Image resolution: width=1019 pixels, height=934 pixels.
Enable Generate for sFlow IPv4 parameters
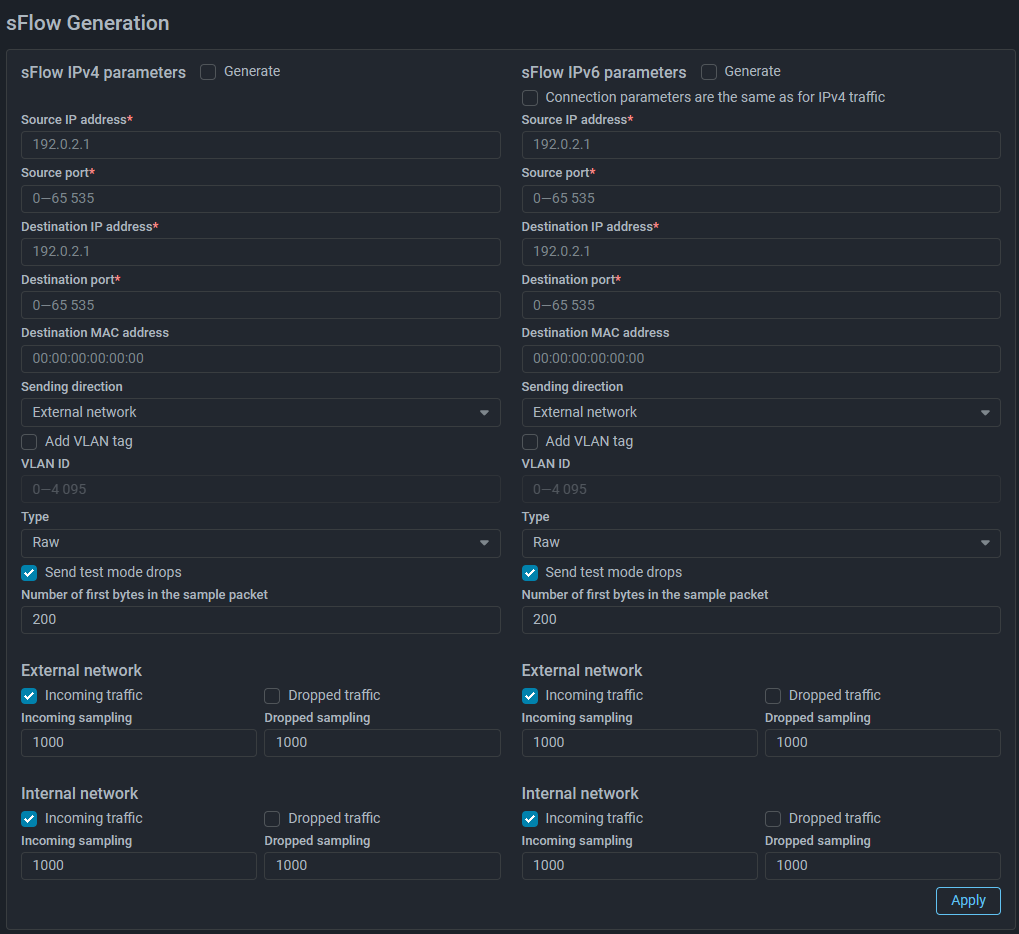[208, 72]
